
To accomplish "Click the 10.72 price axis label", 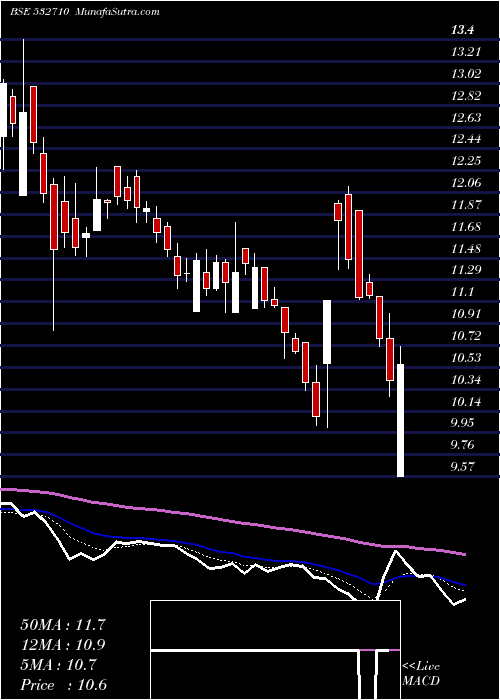I will point(466,336).
